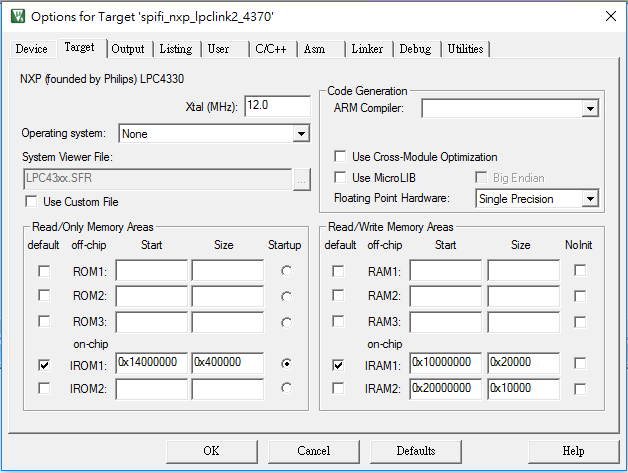This screenshot has width=628, height=473.
Task: Select IROM1 Startup radio button
Action: pos(286,364)
